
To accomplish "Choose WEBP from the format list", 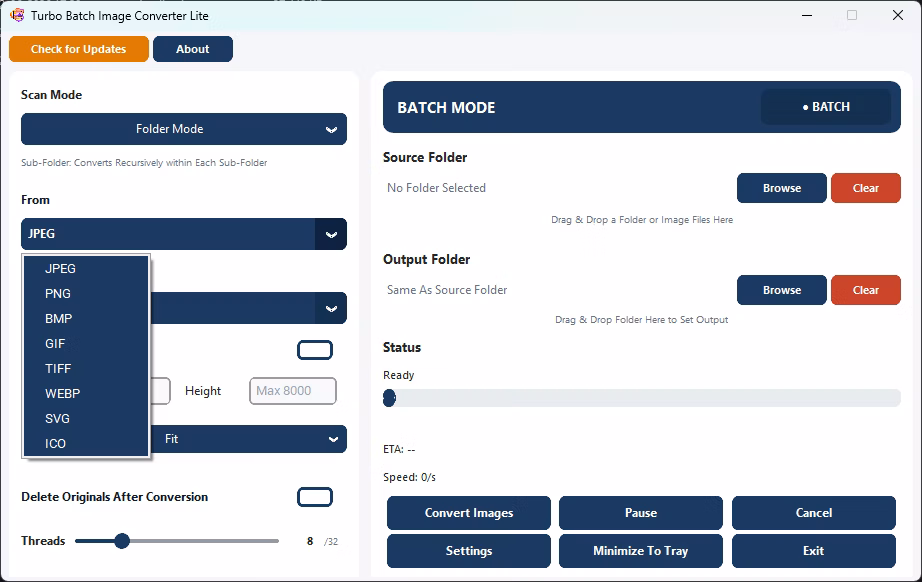I will point(86,394).
